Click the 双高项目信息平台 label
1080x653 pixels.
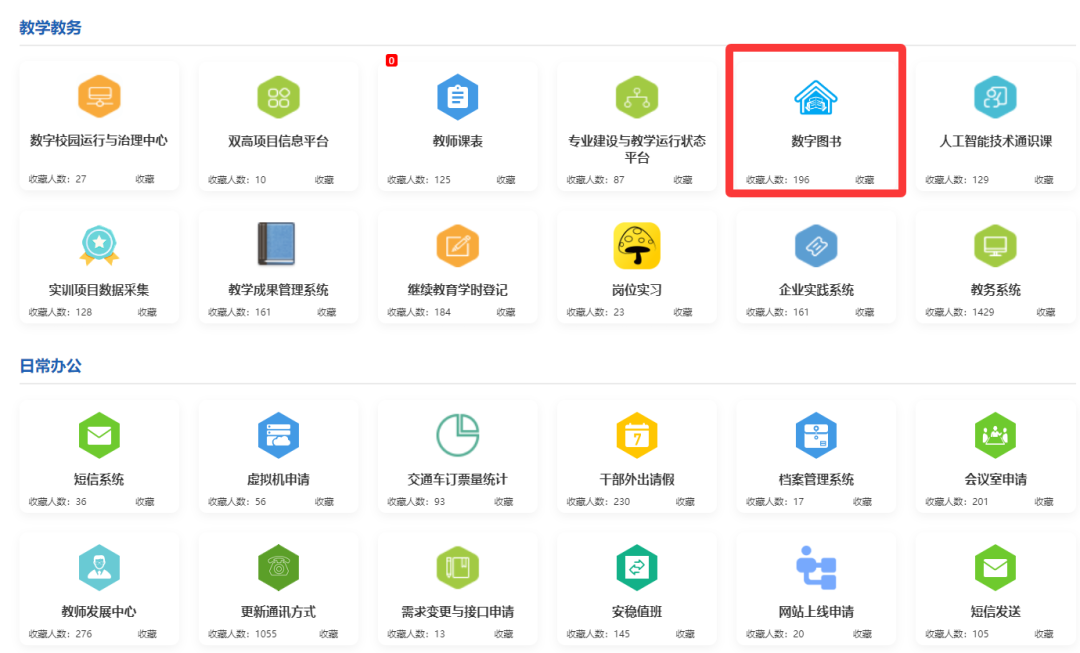(278, 141)
